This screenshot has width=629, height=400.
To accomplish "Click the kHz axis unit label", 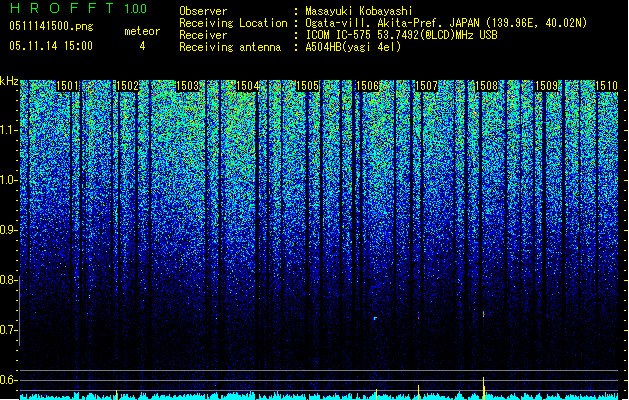I will [9, 81].
